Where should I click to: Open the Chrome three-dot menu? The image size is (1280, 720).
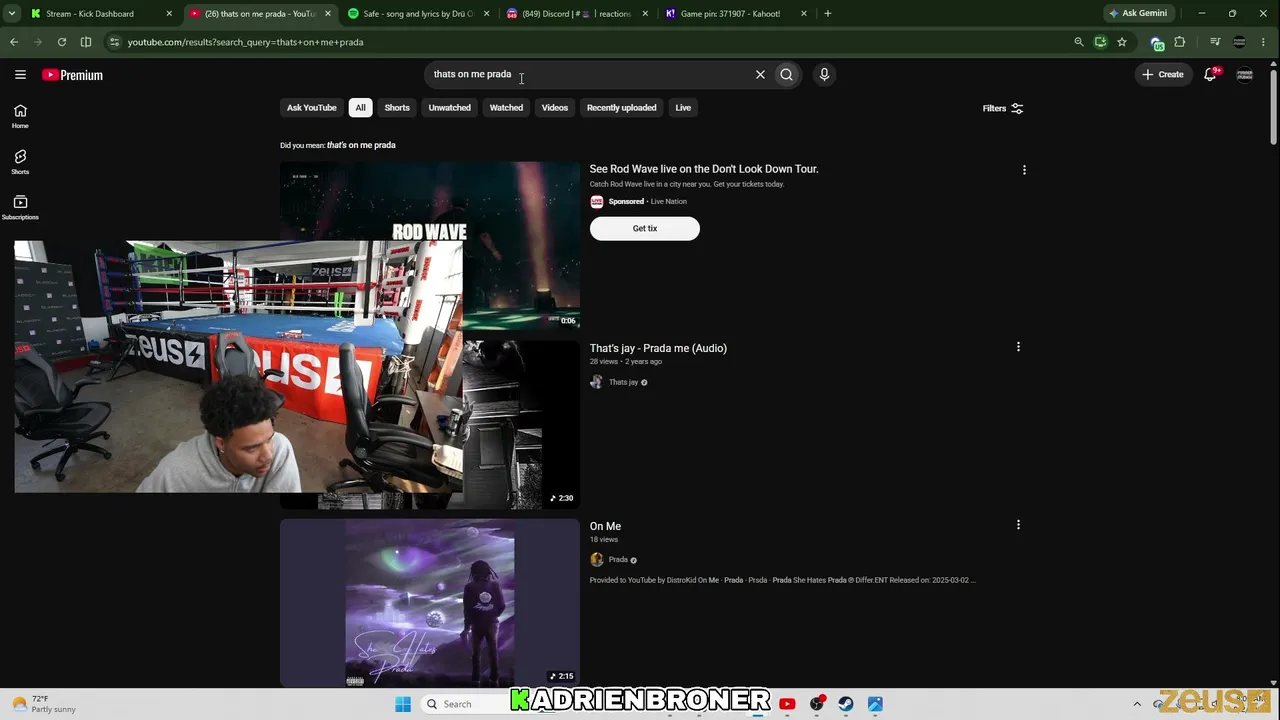pos(1264,42)
